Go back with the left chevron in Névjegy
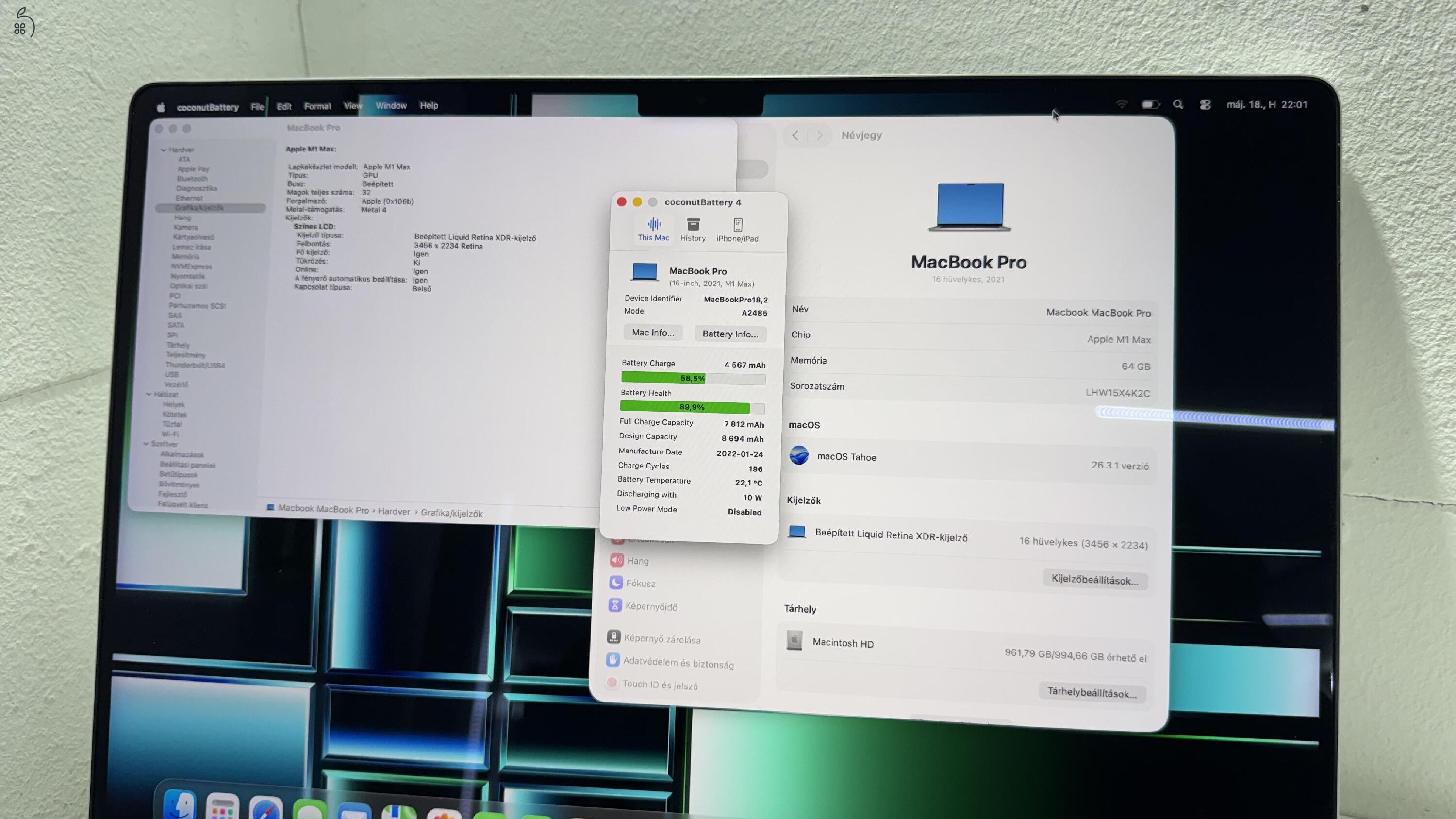Image resolution: width=1456 pixels, height=819 pixels. tap(795, 135)
